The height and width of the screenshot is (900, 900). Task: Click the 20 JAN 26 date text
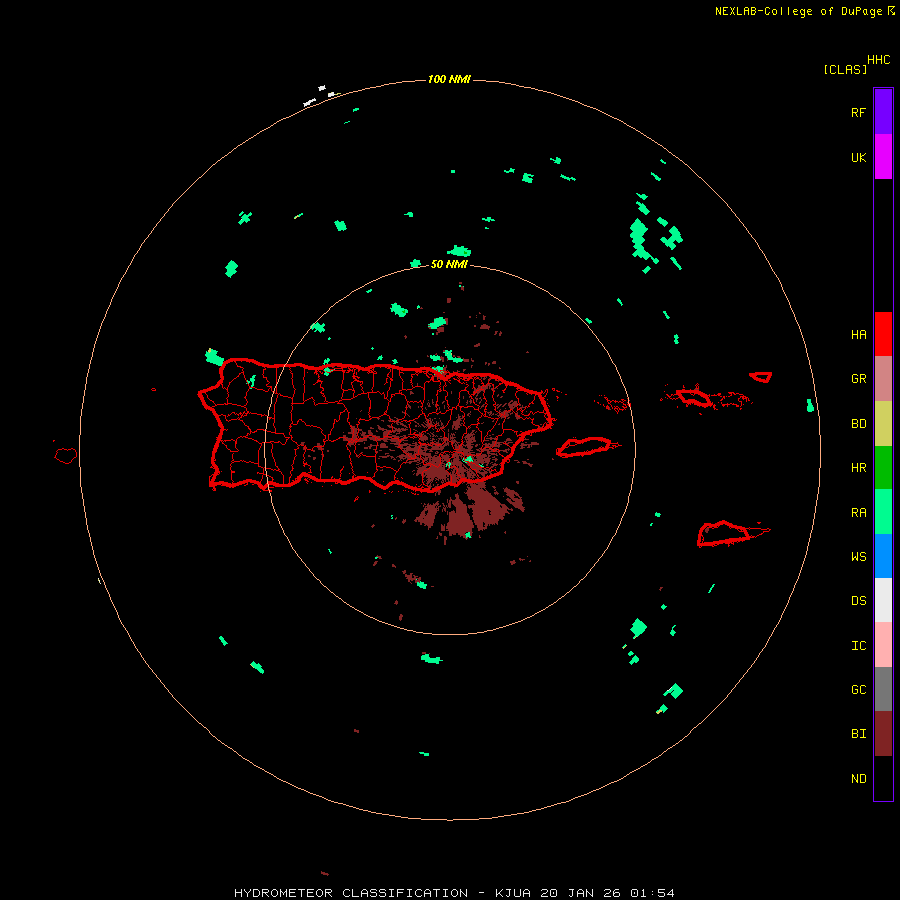(580, 893)
